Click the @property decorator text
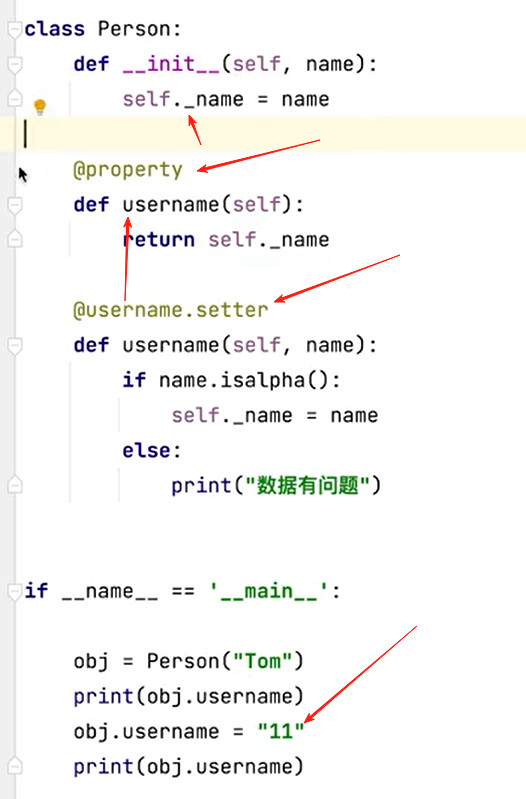526x799 pixels. (x=128, y=170)
